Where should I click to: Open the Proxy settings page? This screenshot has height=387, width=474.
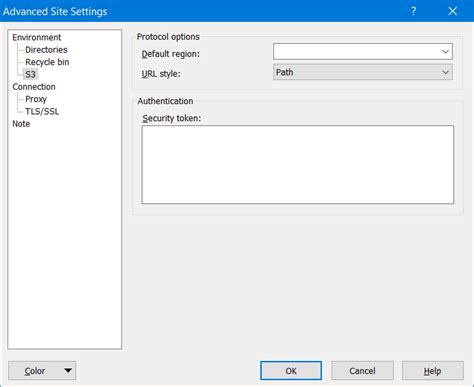point(36,99)
